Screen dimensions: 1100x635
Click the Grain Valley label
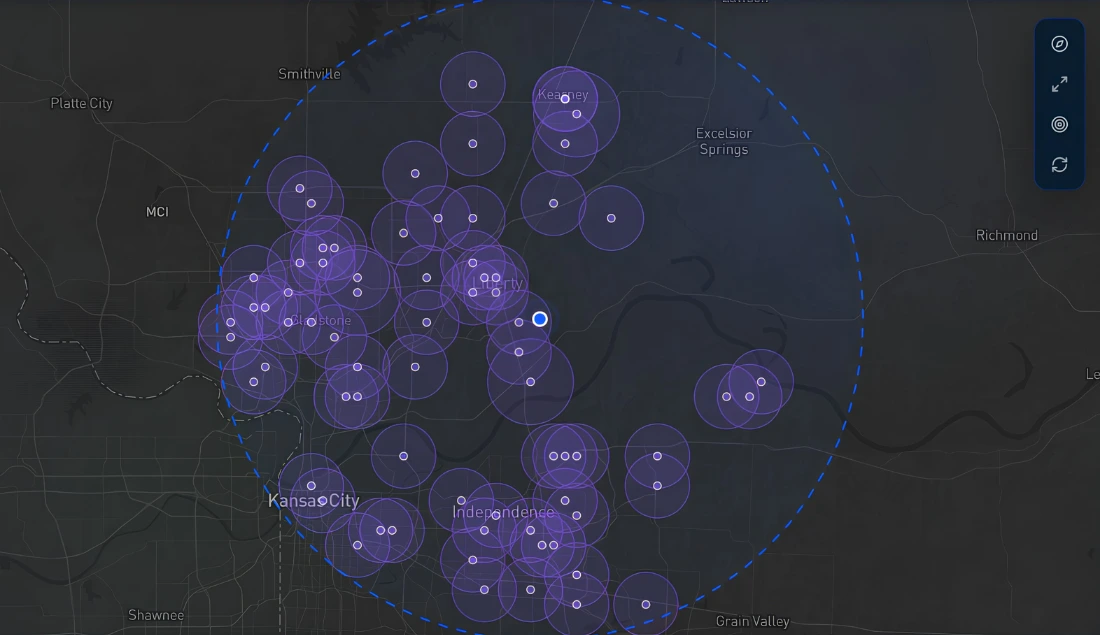click(x=753, y=621)
